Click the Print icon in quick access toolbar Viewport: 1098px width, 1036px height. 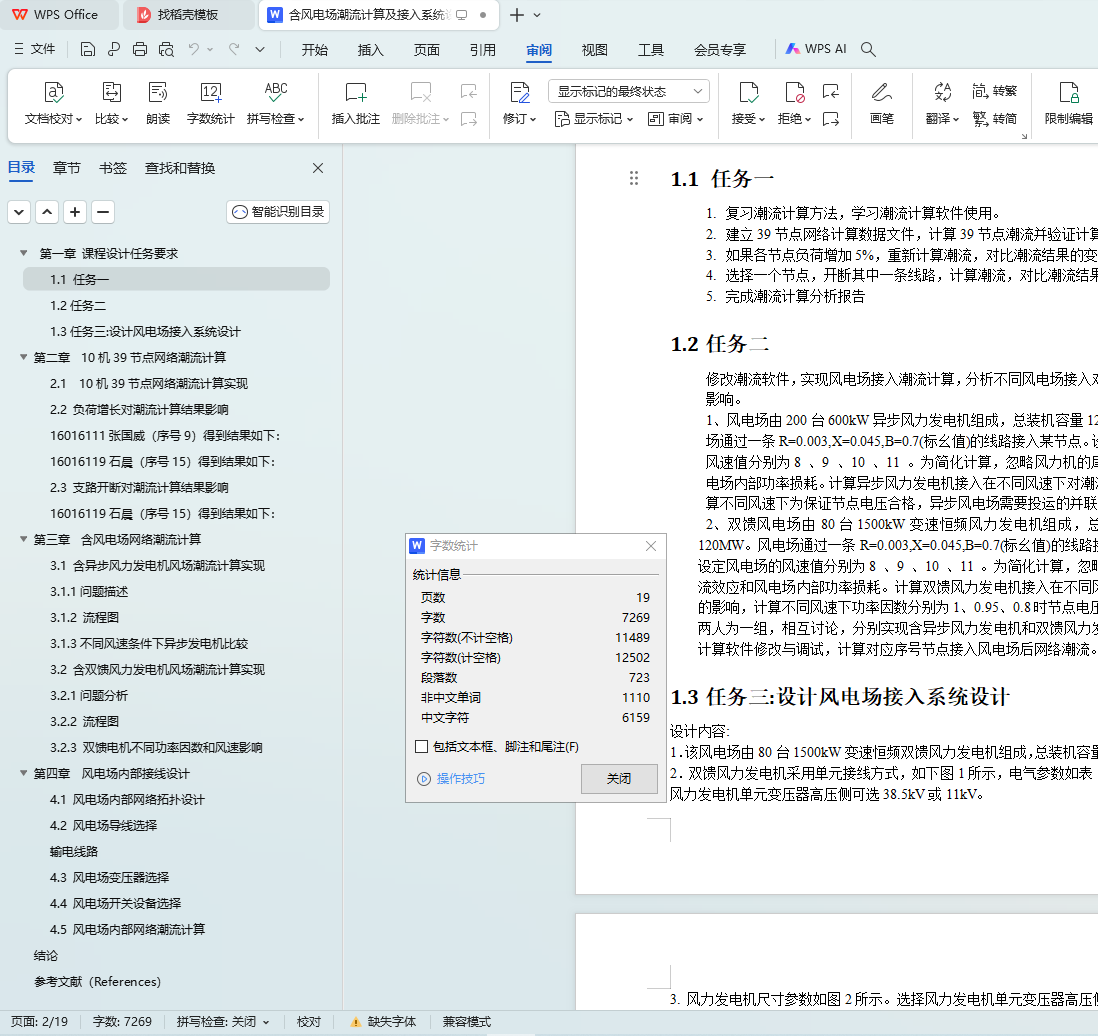(x=140, y=49)
